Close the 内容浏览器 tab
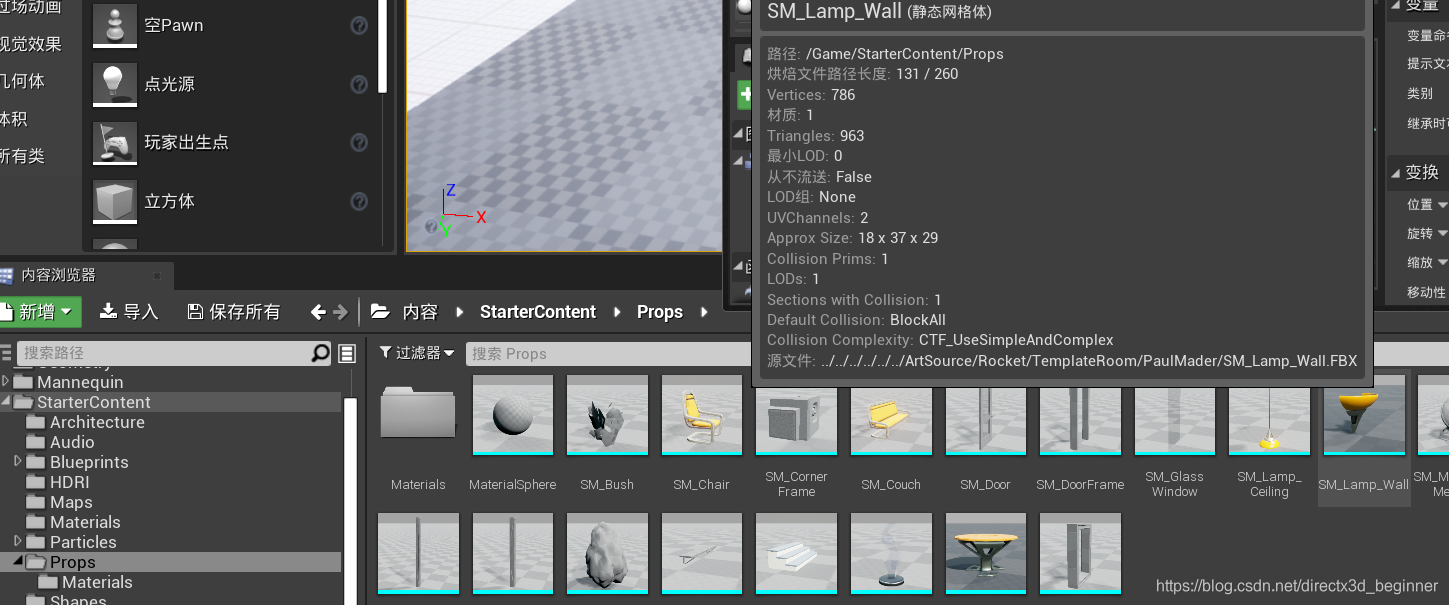The image size is (1449, 605). [156, 276]
